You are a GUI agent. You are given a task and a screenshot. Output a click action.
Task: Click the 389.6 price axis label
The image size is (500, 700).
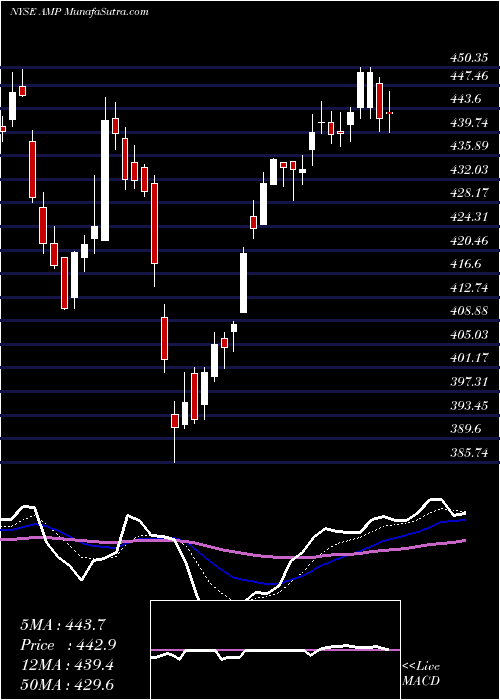pyautogui.click(x=466, y=429)
